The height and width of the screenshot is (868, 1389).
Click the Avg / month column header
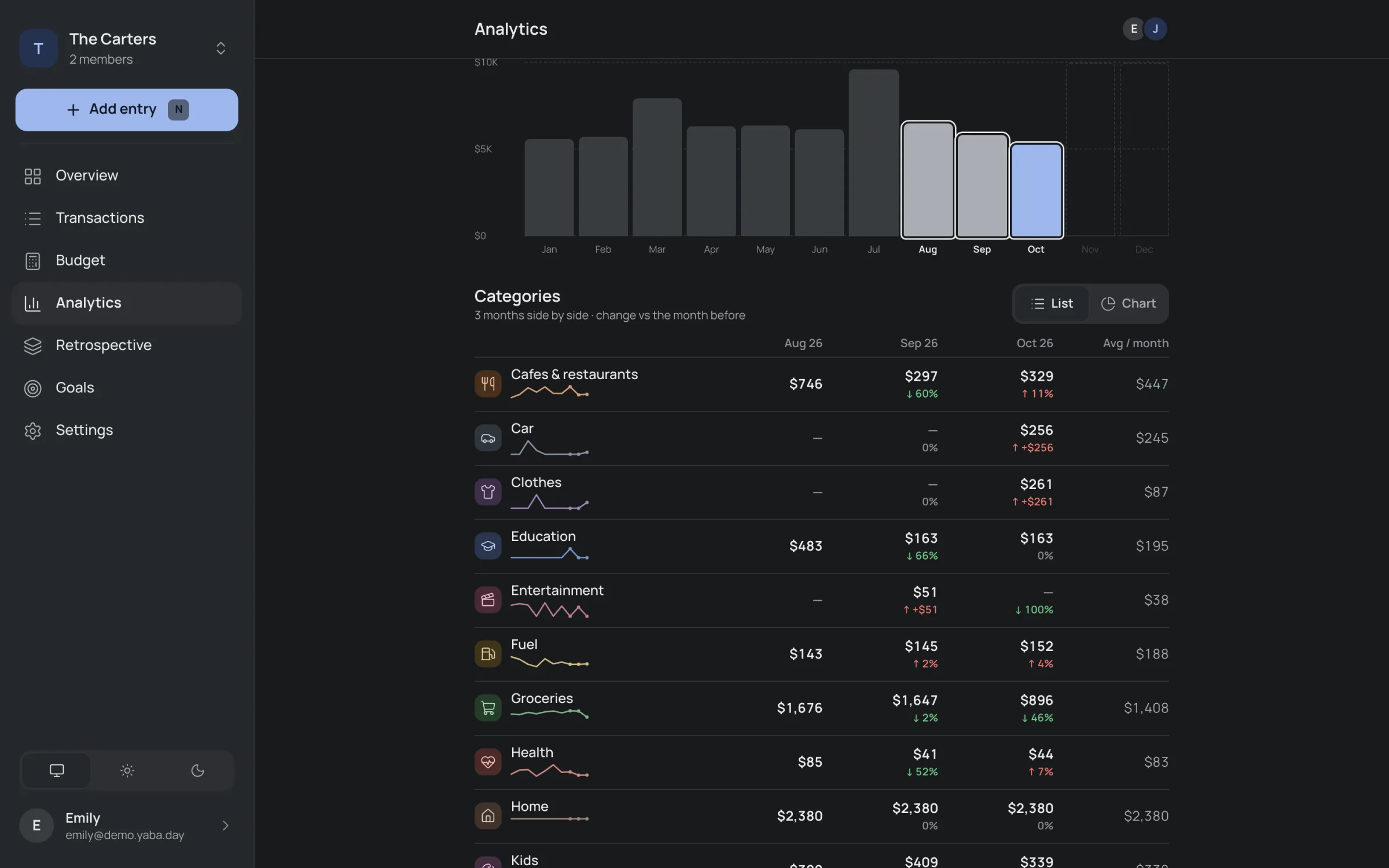1136,343
